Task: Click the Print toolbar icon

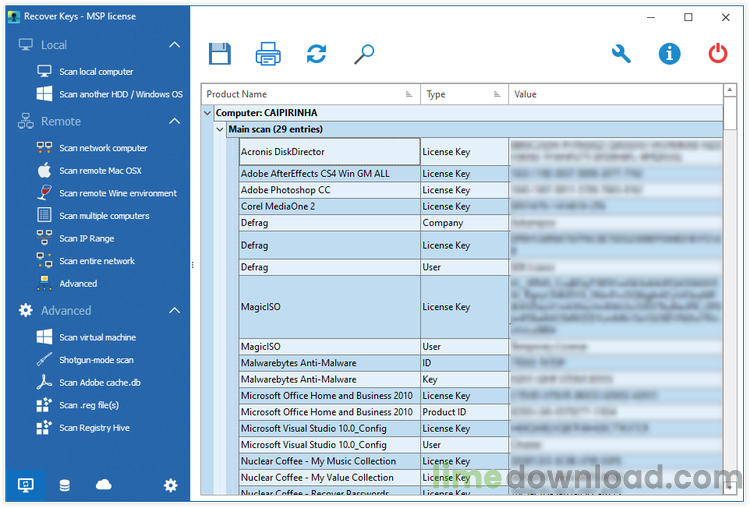Action: pos(268,54)
